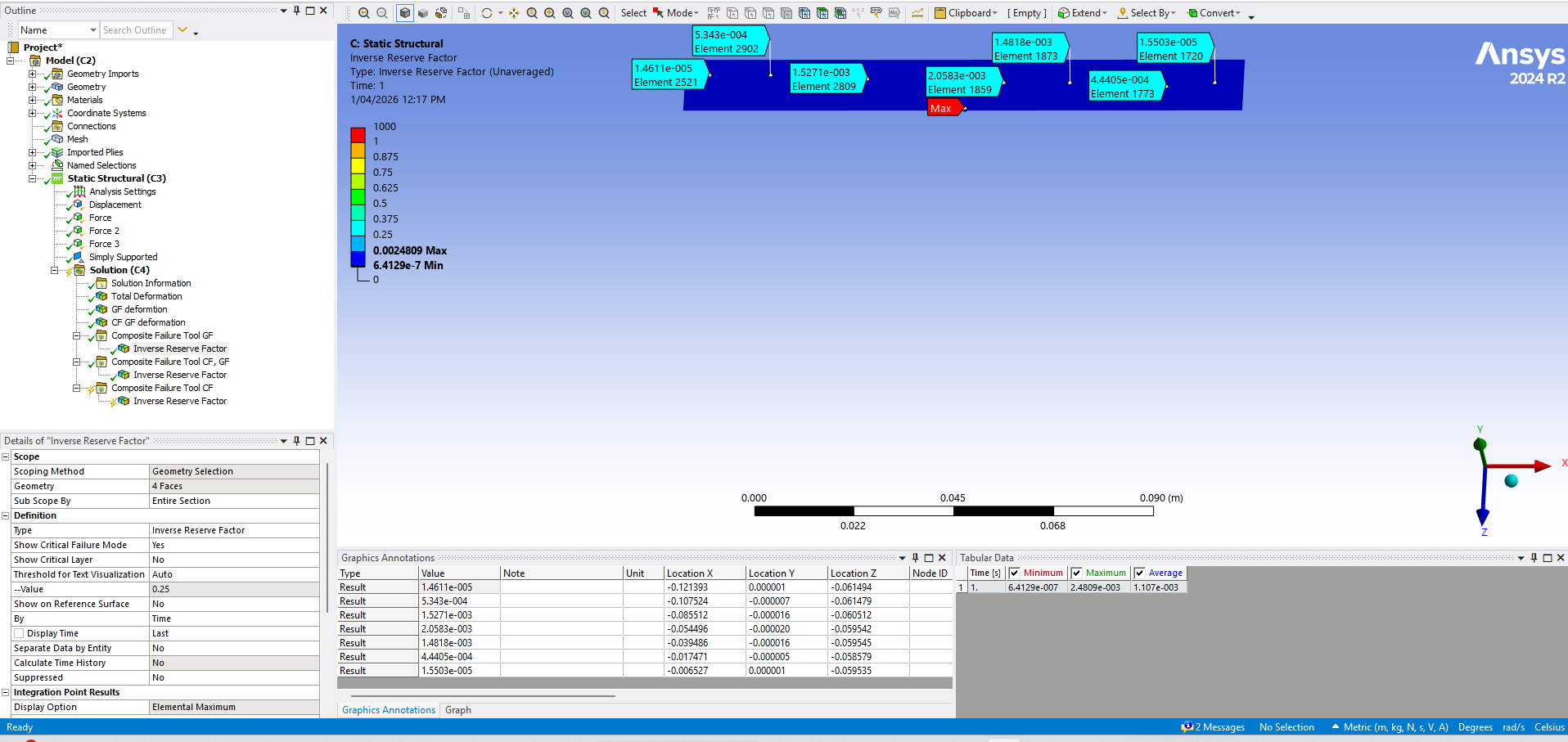Screen dimensions: 1568x742
Task: Collapse the Static Structural (C3) node
Action: (33, 178)
